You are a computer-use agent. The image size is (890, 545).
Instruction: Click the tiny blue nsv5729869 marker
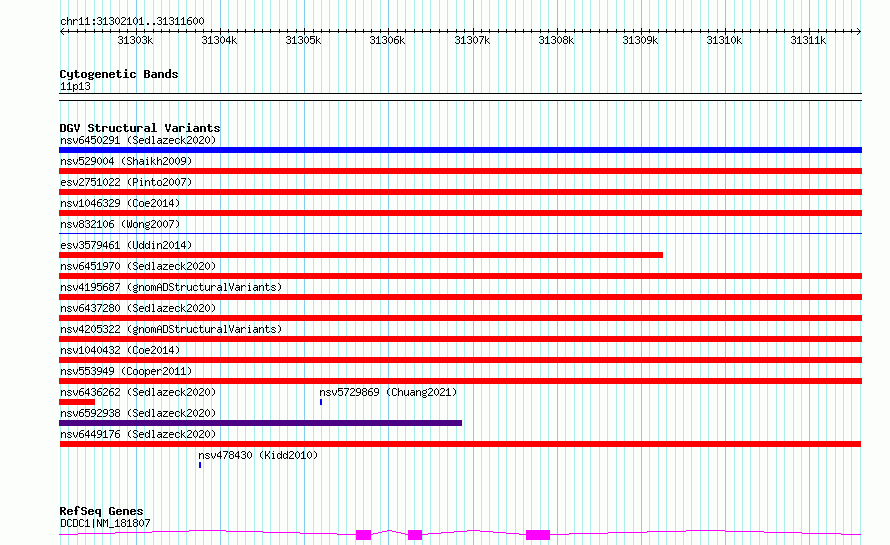[x=321, y=402]
